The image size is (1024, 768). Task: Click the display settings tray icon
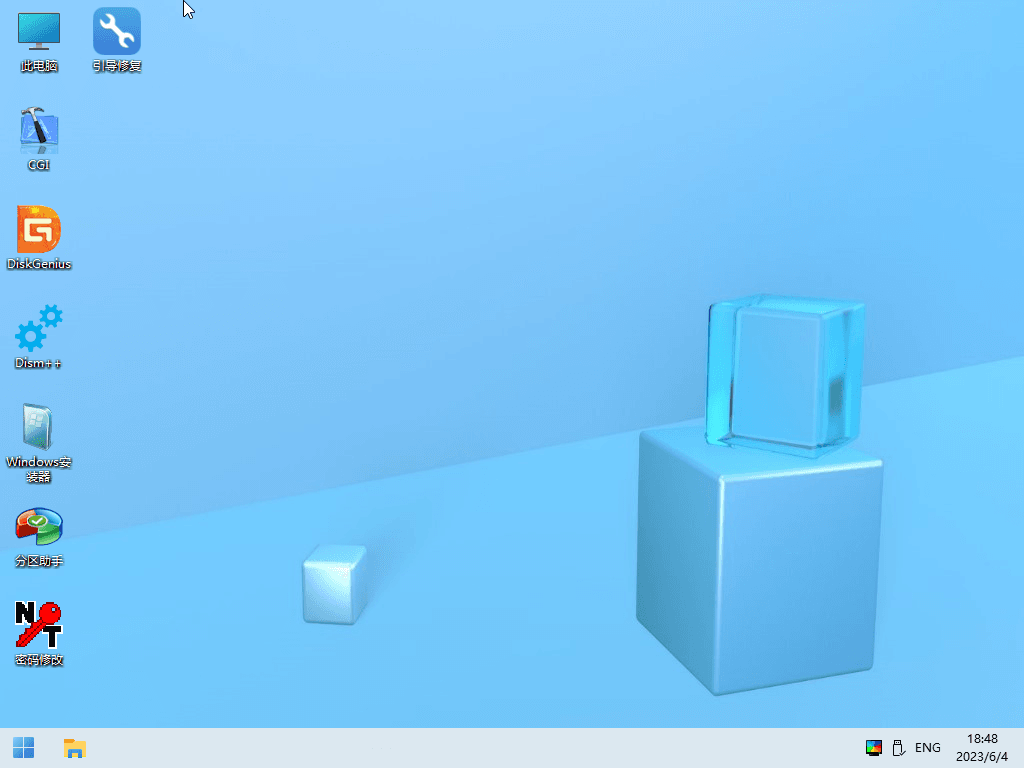tap(873, 747)
